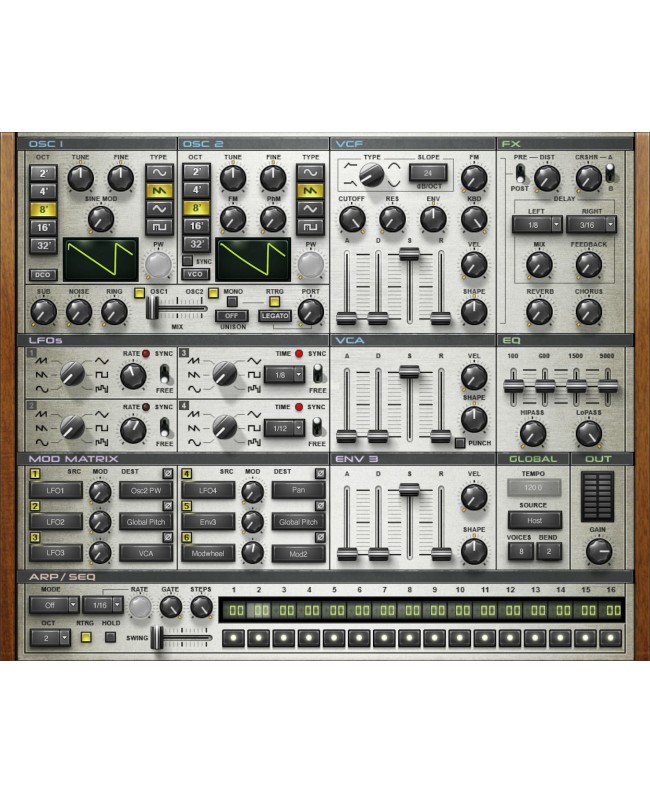Screen dimensions: 650x794
Task: Click the FX REVERB knob
Action: click(539, 311)
